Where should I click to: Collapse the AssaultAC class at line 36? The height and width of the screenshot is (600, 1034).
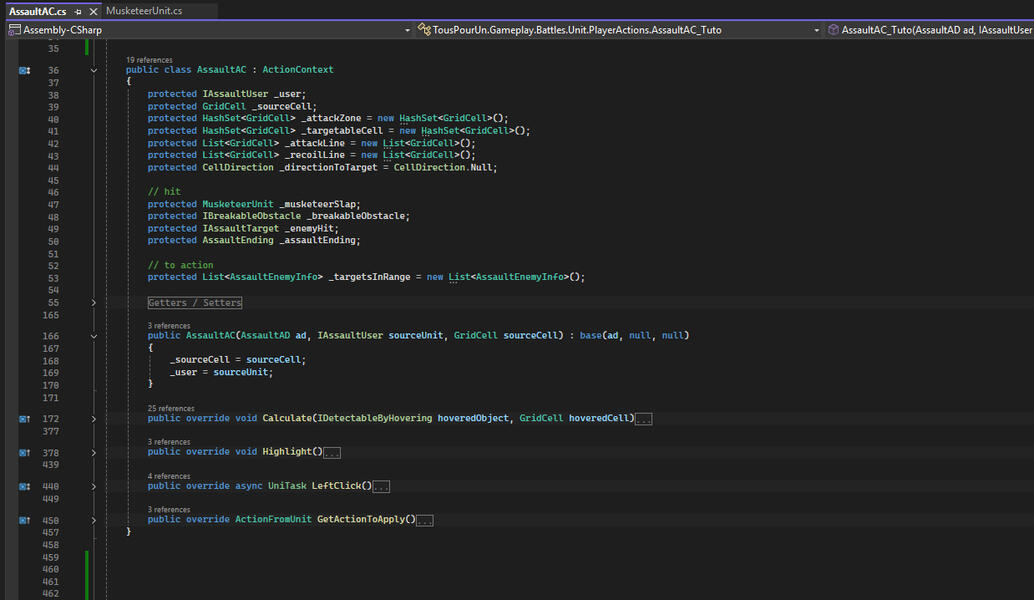94,71
